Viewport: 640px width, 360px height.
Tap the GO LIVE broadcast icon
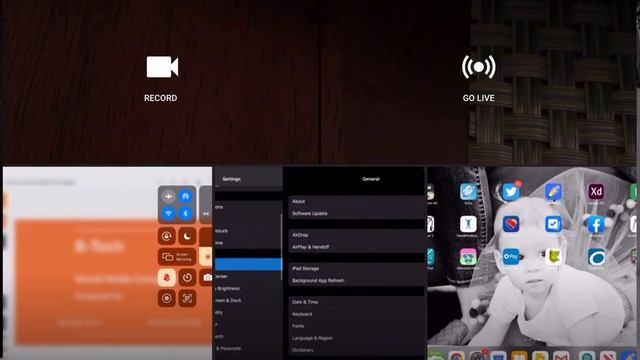point(478,67)
